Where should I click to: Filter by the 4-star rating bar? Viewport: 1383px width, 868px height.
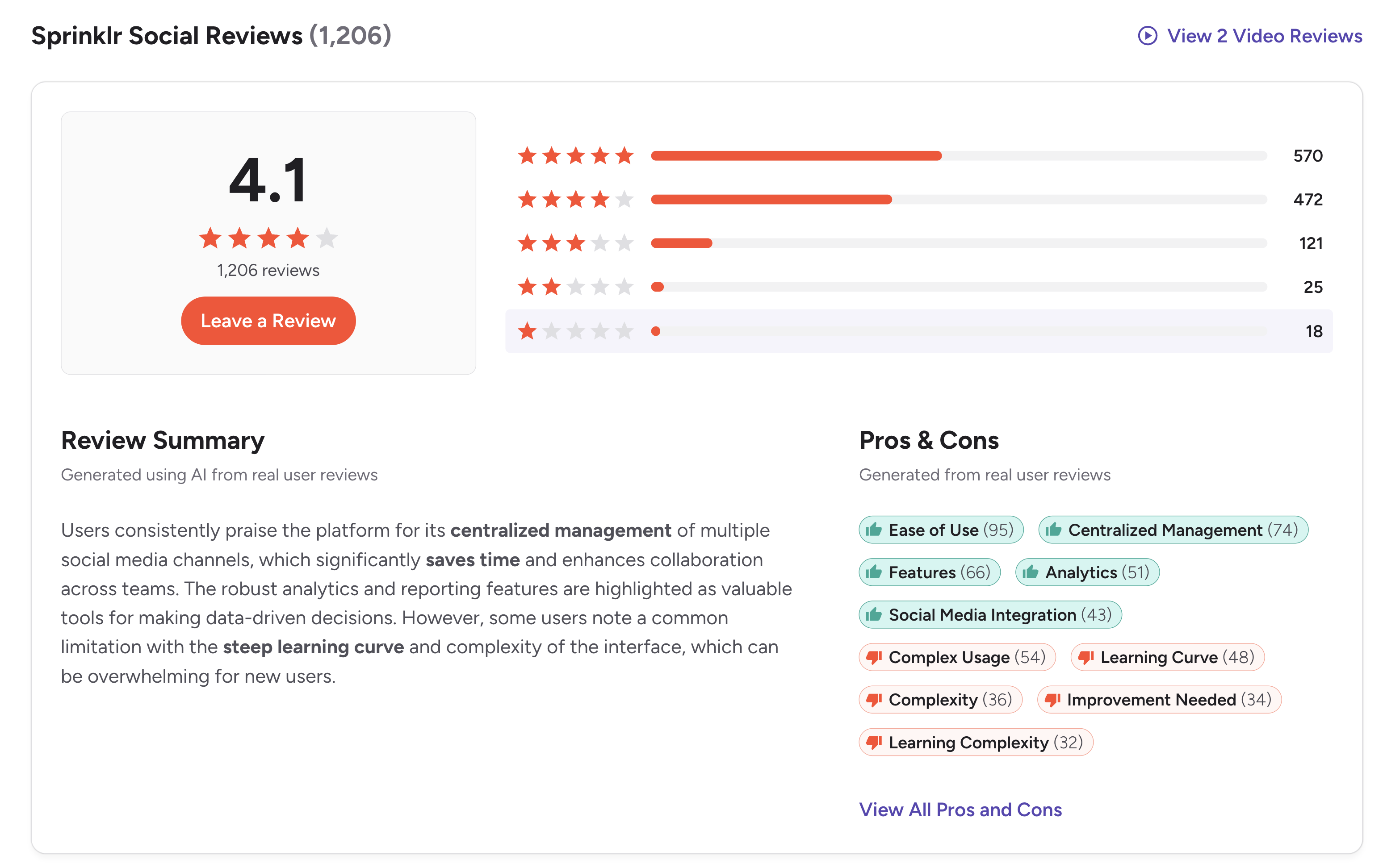[959, 199]
